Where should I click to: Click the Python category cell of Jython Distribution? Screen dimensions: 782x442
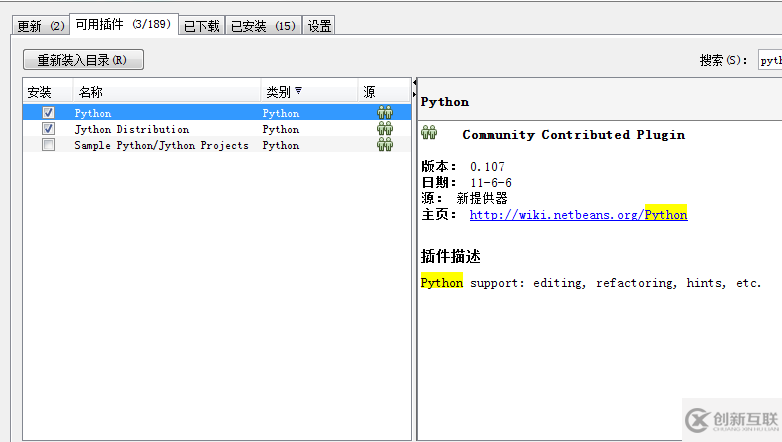pos(281,129)
